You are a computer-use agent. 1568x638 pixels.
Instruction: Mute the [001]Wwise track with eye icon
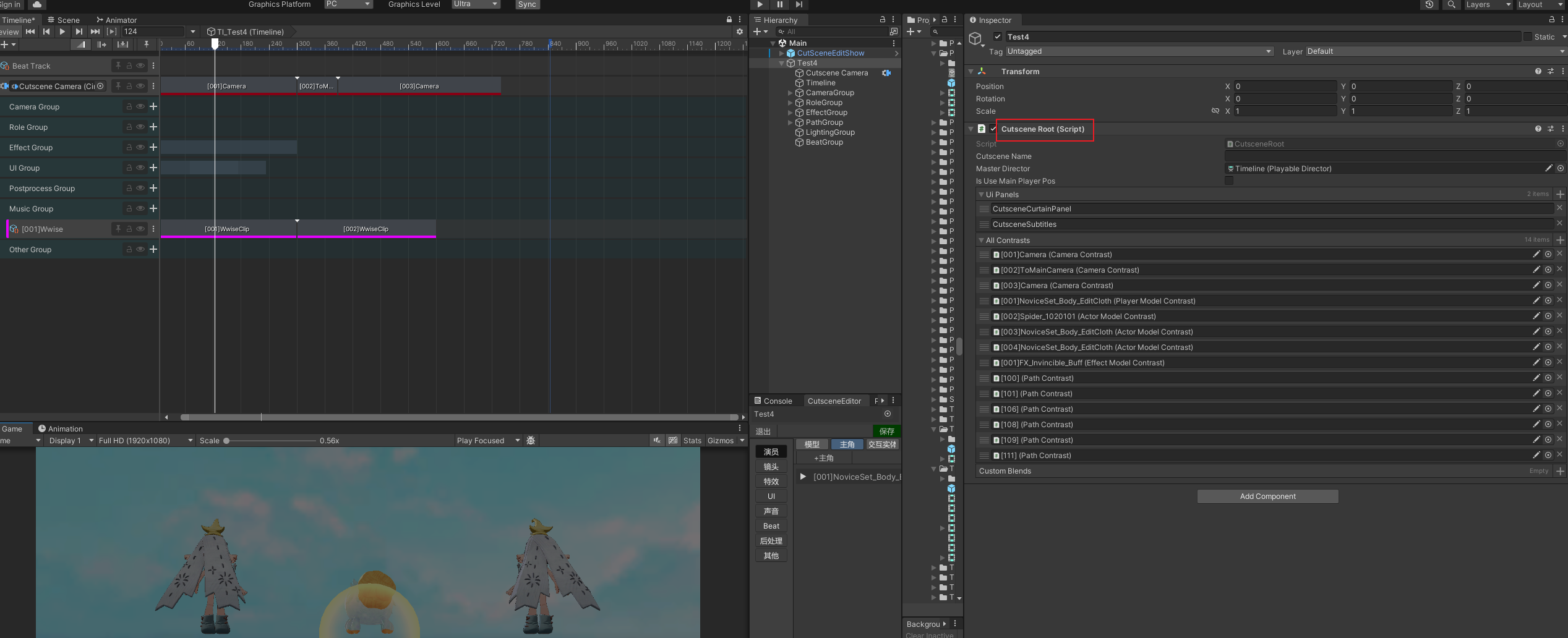tap(140, 229)
